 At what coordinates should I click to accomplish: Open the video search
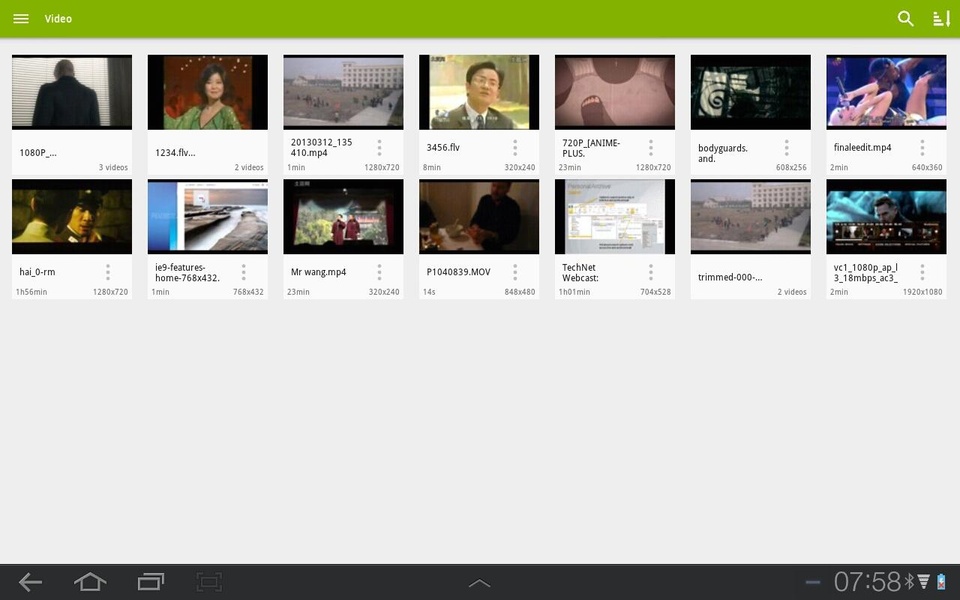906,18
